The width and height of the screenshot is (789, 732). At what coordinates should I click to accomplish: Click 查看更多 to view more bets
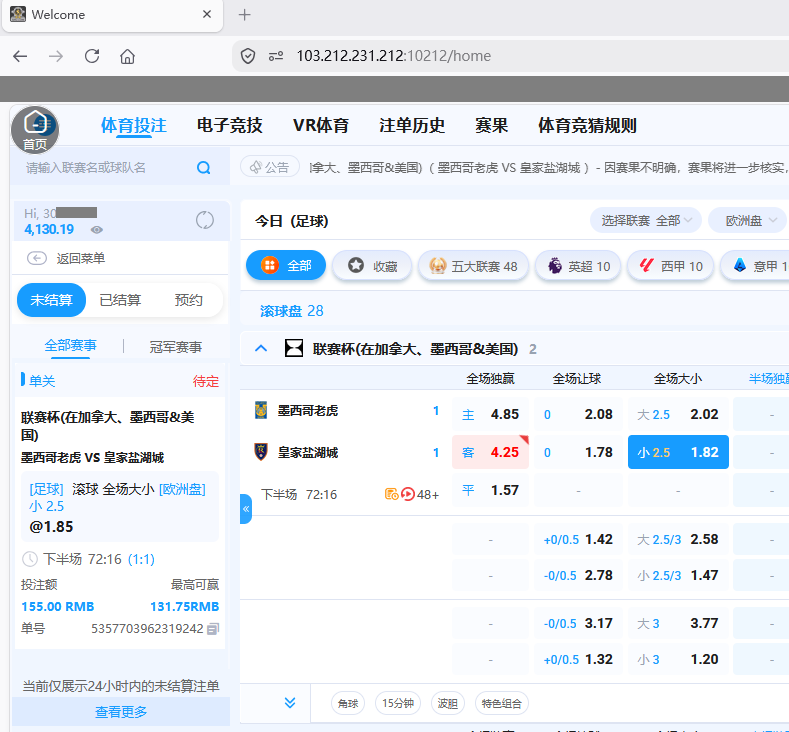click(121, 712)
